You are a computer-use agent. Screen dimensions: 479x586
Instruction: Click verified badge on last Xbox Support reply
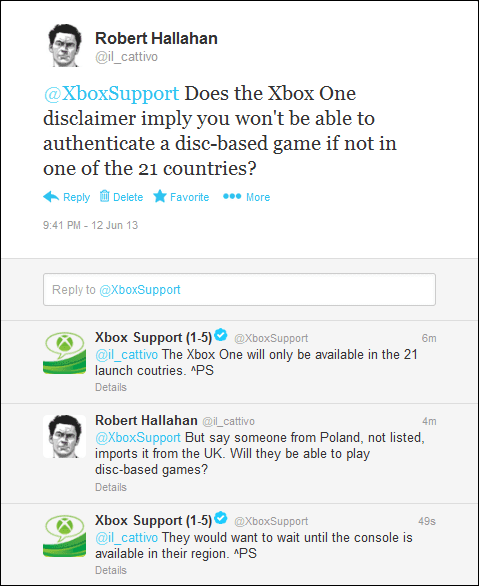tap(221, 518)
